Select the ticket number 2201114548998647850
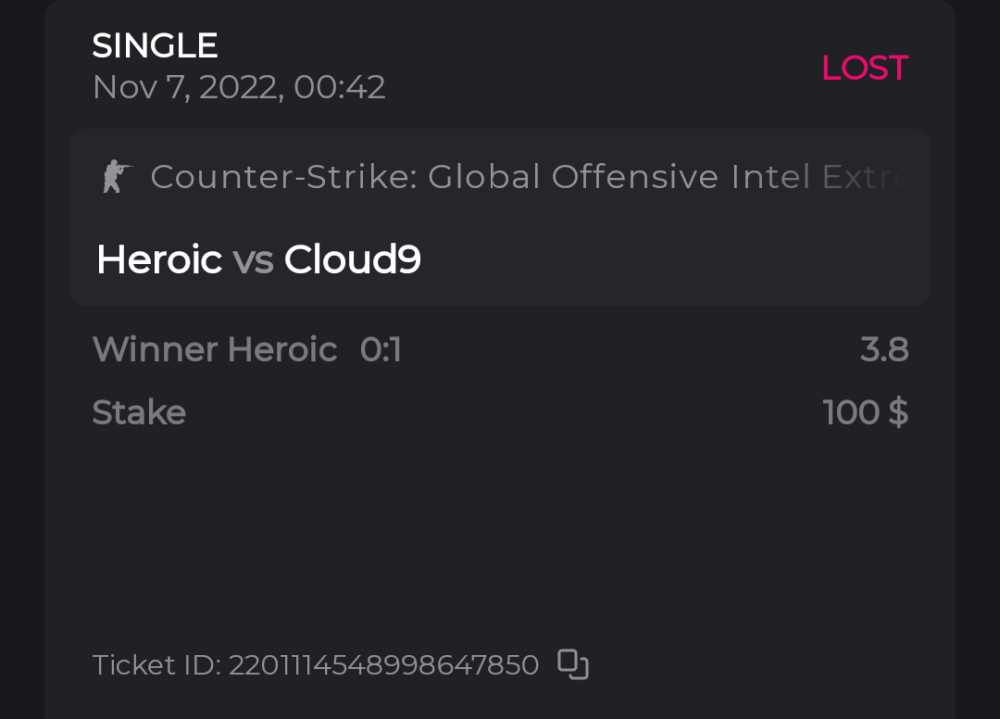Screen dimensions: 1000x719 pyautogui.click(x=384, y=665)
